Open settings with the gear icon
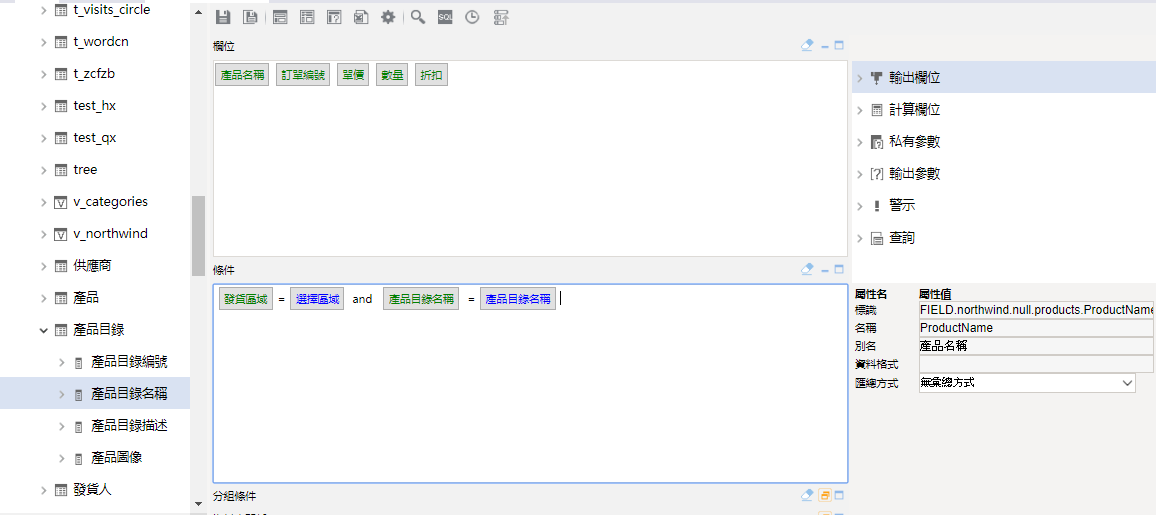Screen dimensions: 1156x515 tap(388, 17)
